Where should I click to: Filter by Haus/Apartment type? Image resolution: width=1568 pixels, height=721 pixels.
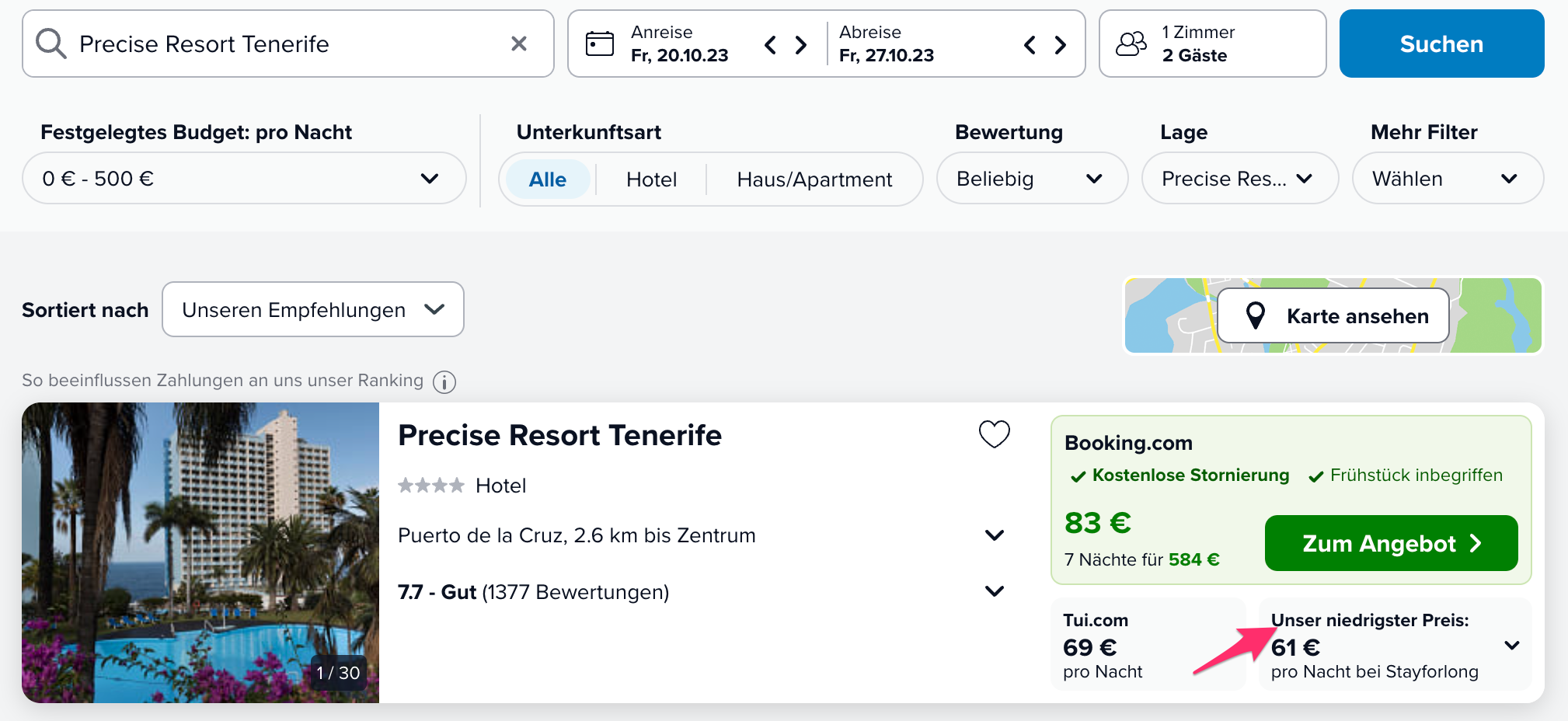click(x=814, y=179)
